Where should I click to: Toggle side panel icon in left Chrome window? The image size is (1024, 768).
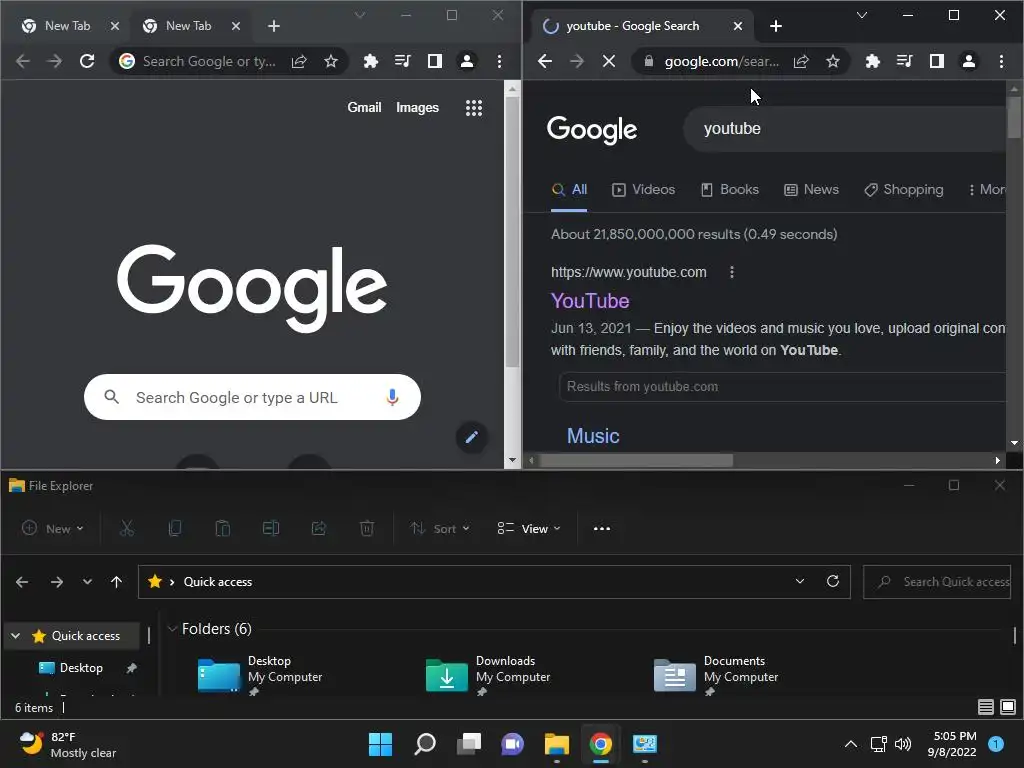pyautogui.click(x=434, y=61)
